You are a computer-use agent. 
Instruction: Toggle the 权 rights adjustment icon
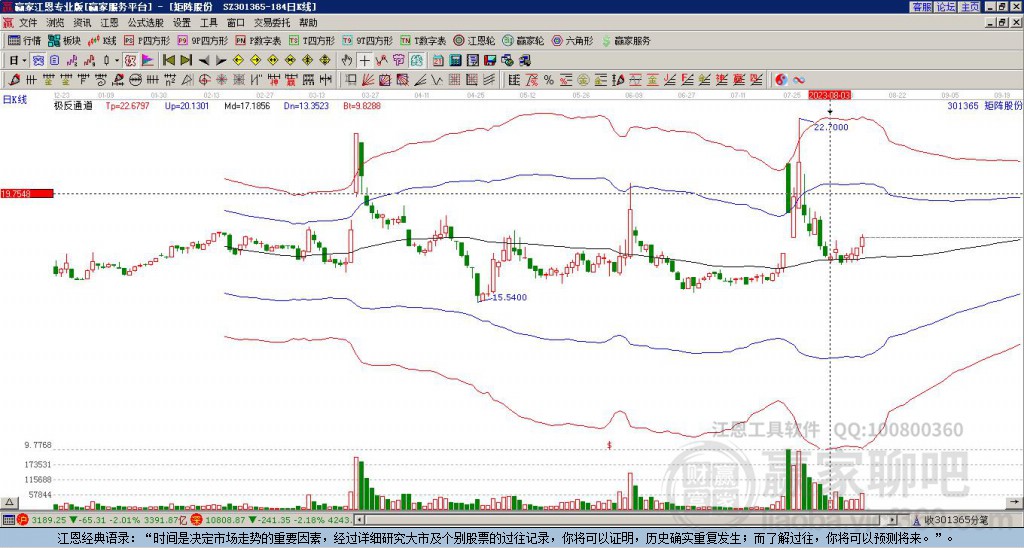click(130, 60)
